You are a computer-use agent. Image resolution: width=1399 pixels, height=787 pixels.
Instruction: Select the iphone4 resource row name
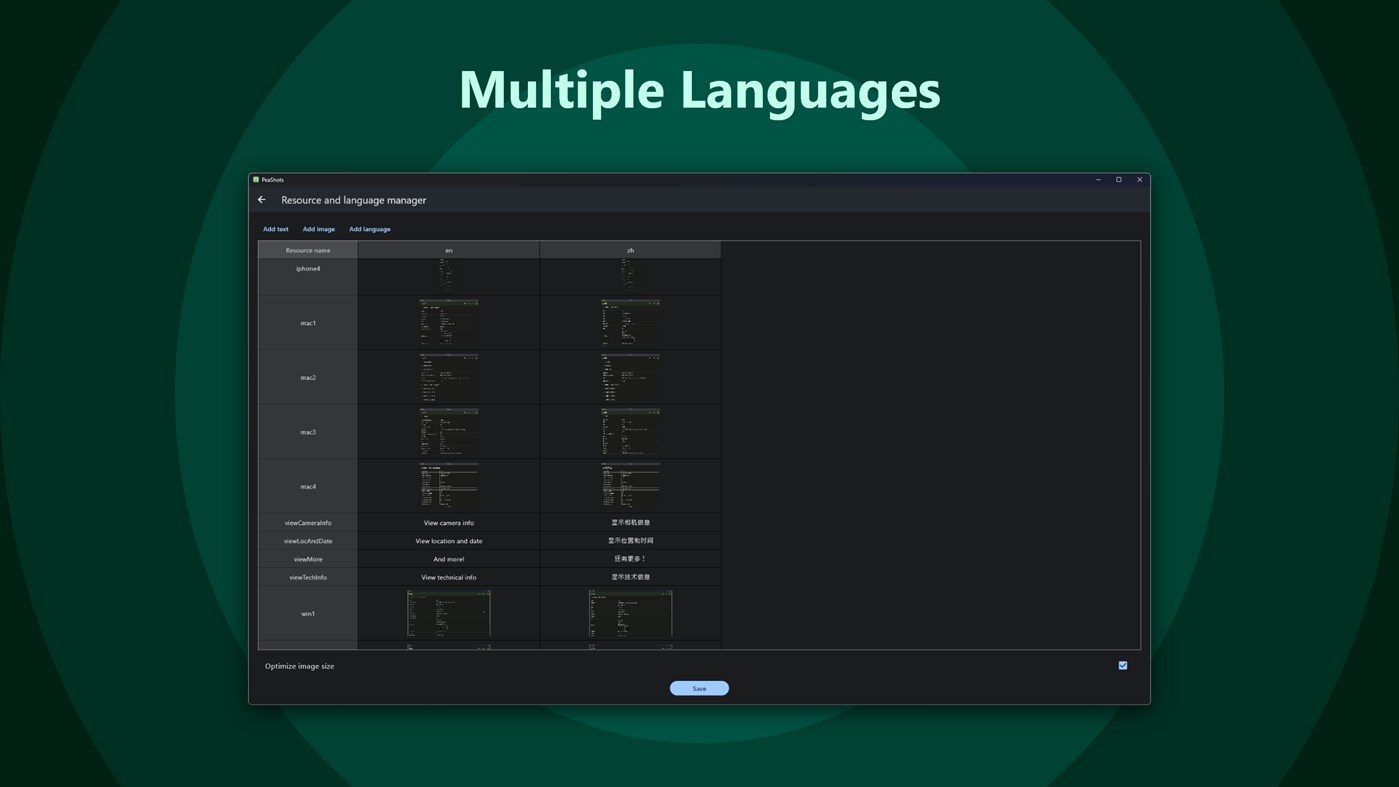pos(308,268)
